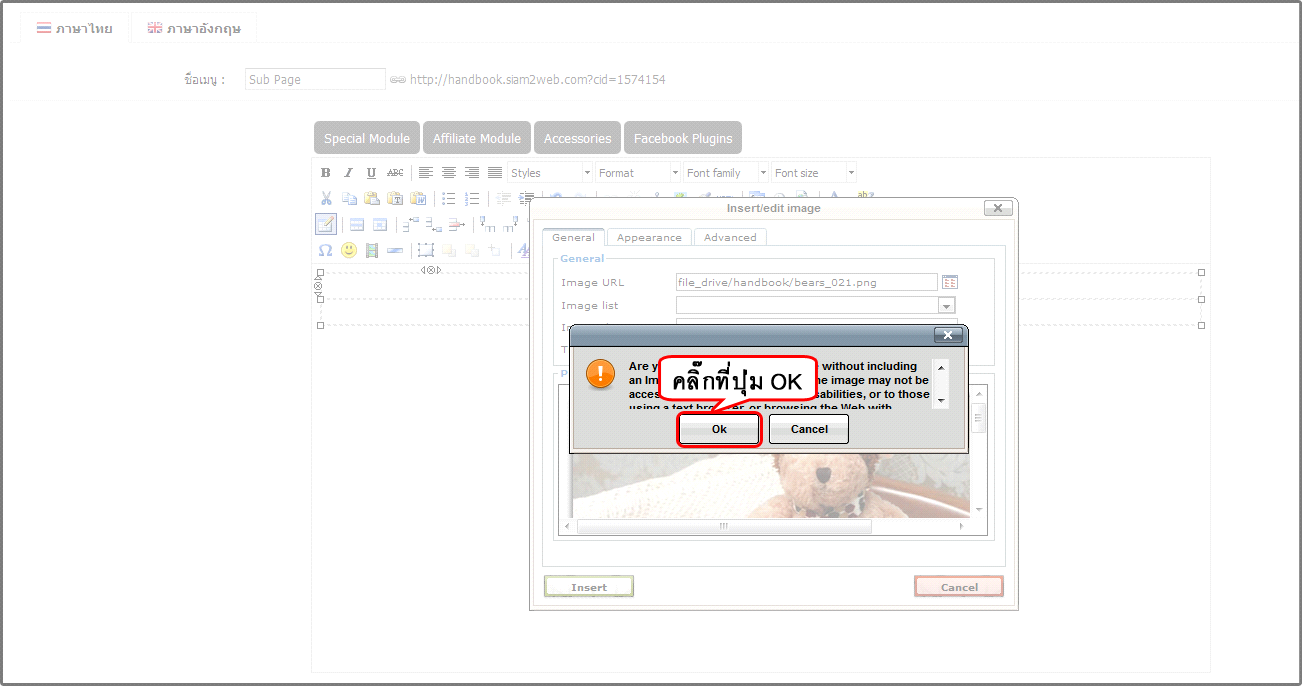
Task: Click the alert message scroll-up arrow
Action: tap(941, 368)
